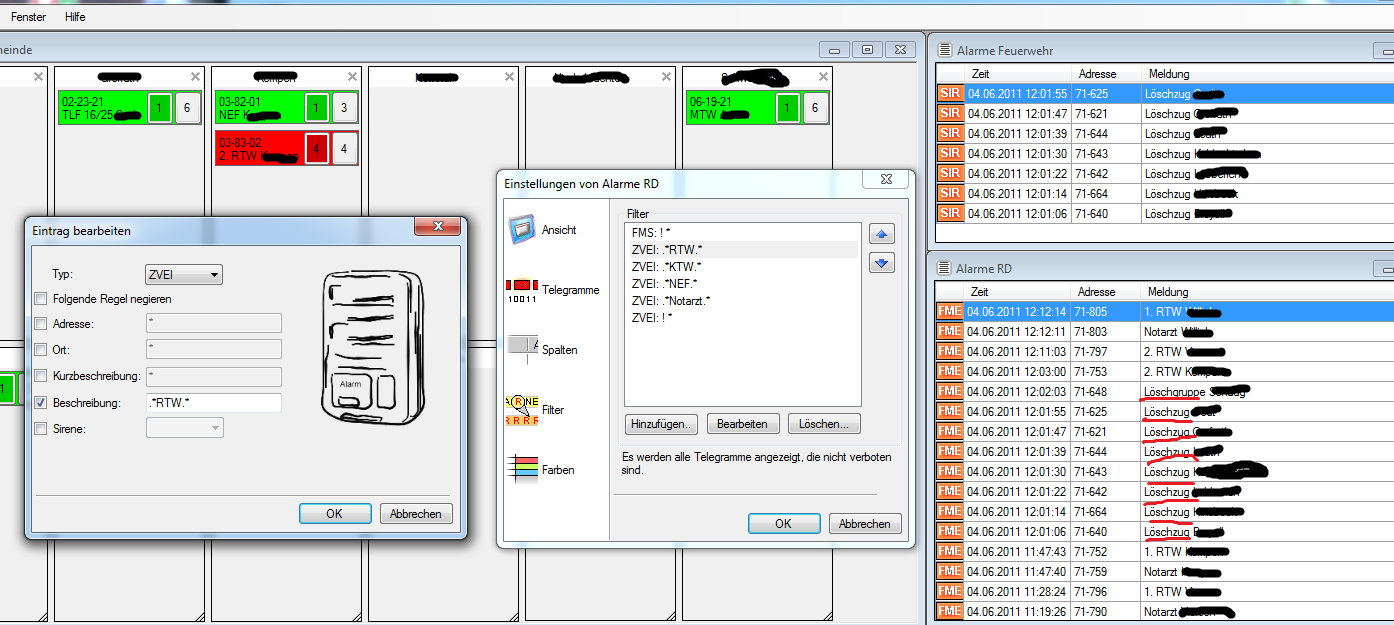
Task: Open the Typ ZVEI dropdown
Action: [185, 275]
